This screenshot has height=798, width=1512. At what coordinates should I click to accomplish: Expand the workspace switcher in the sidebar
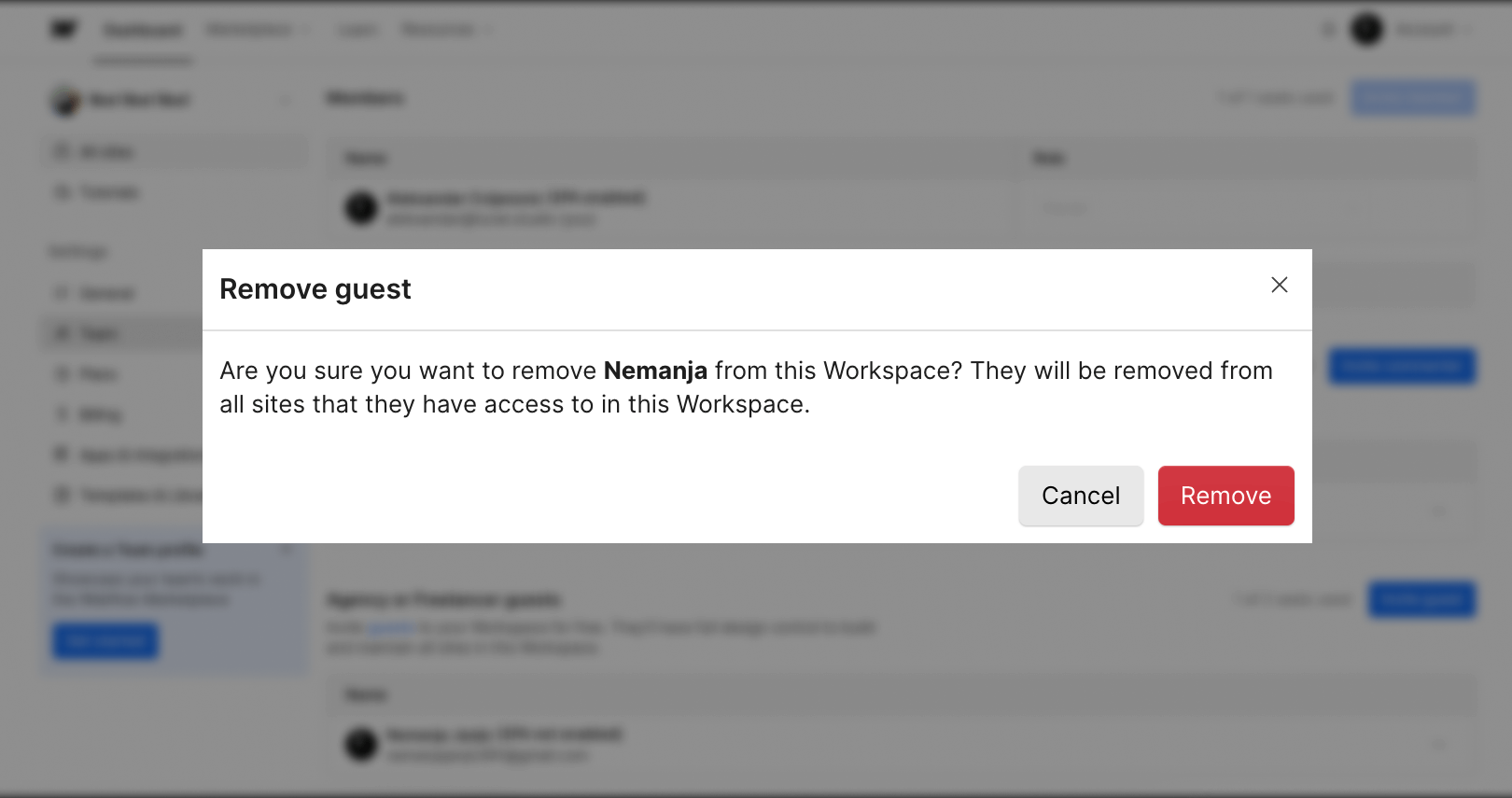pos(286,100)
